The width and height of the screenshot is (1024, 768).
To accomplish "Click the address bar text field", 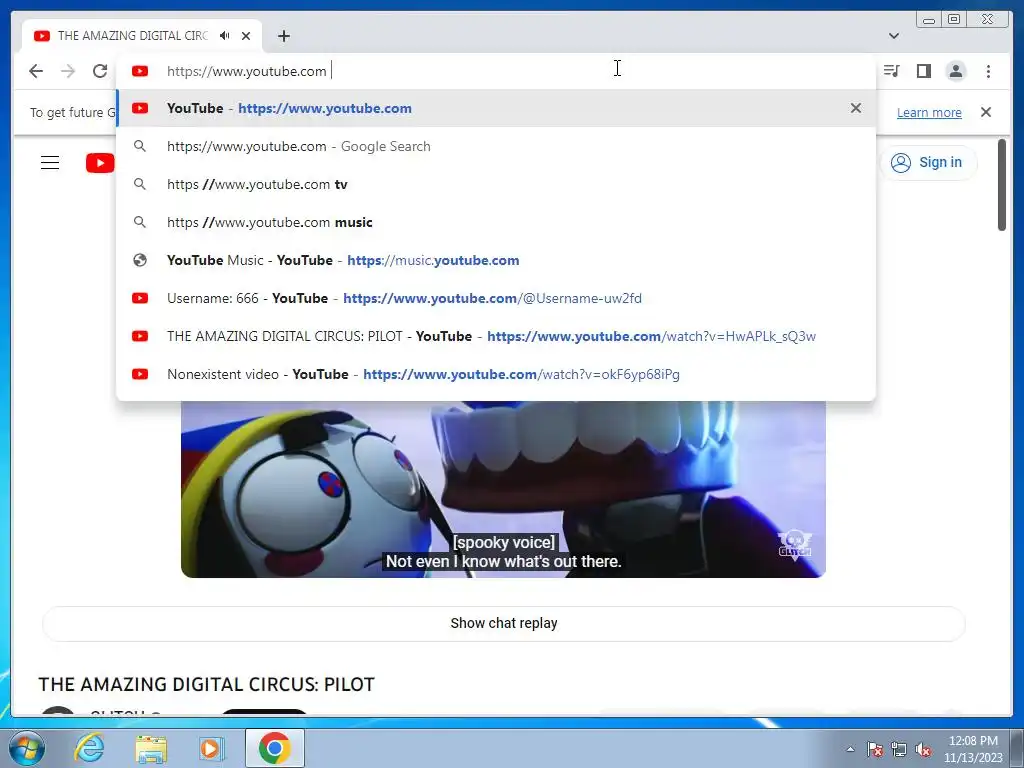I will point(496,71).
